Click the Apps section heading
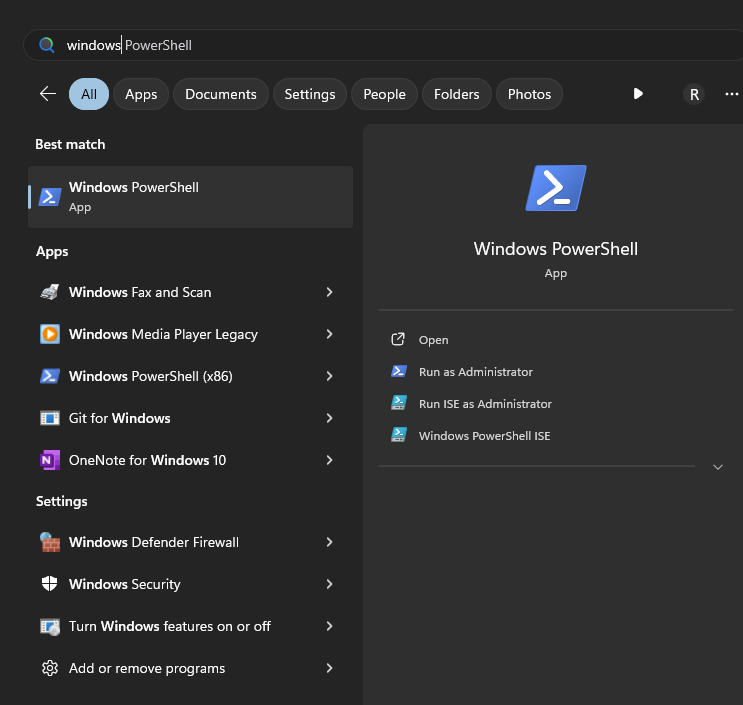The image size is (743, 705). pos(52,252)
